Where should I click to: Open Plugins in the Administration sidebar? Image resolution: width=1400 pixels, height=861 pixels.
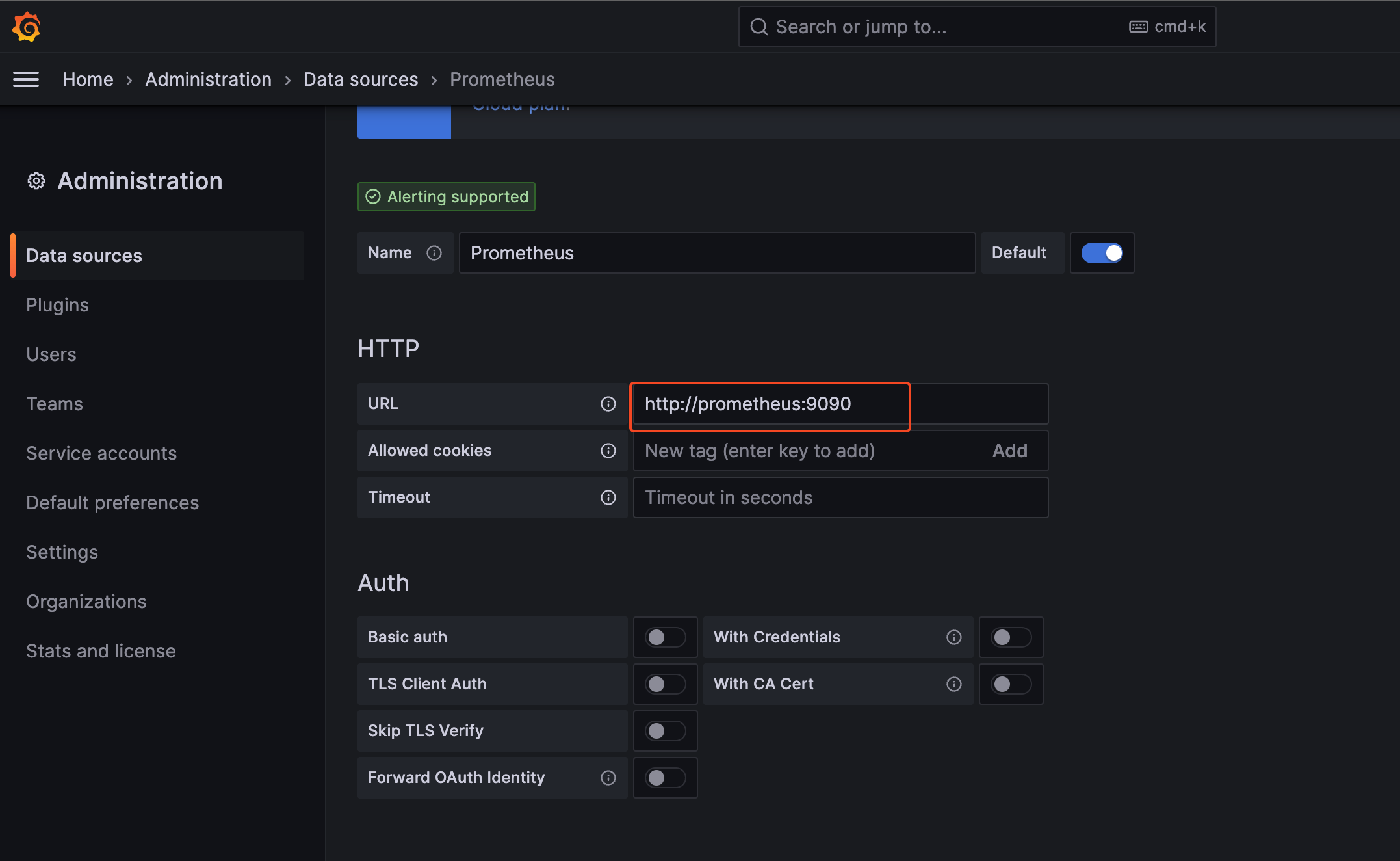[x=57, y=305]
